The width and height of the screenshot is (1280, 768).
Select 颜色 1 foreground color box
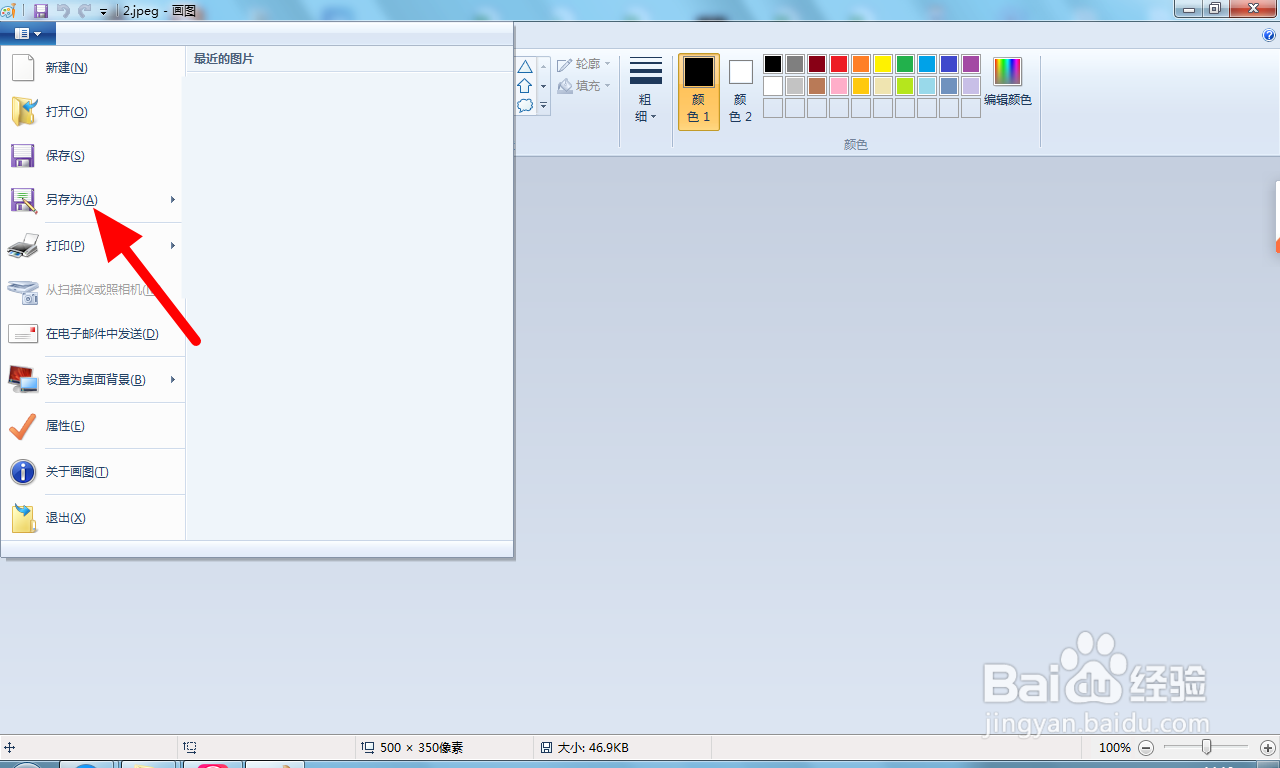coord(699,92)
